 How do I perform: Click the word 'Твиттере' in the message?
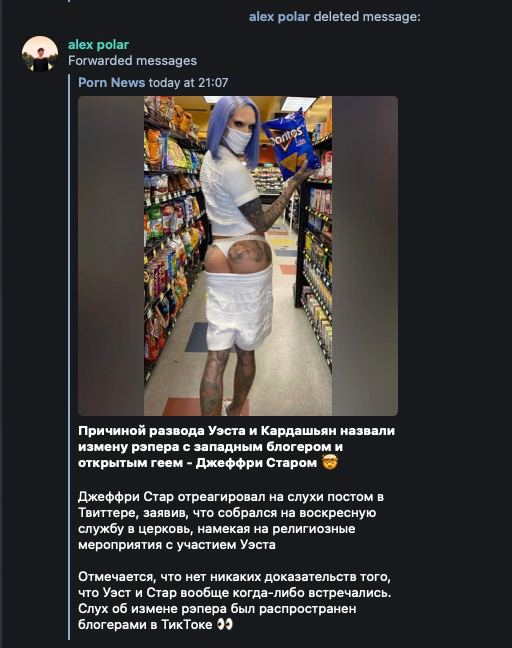[x=108, y=513]
